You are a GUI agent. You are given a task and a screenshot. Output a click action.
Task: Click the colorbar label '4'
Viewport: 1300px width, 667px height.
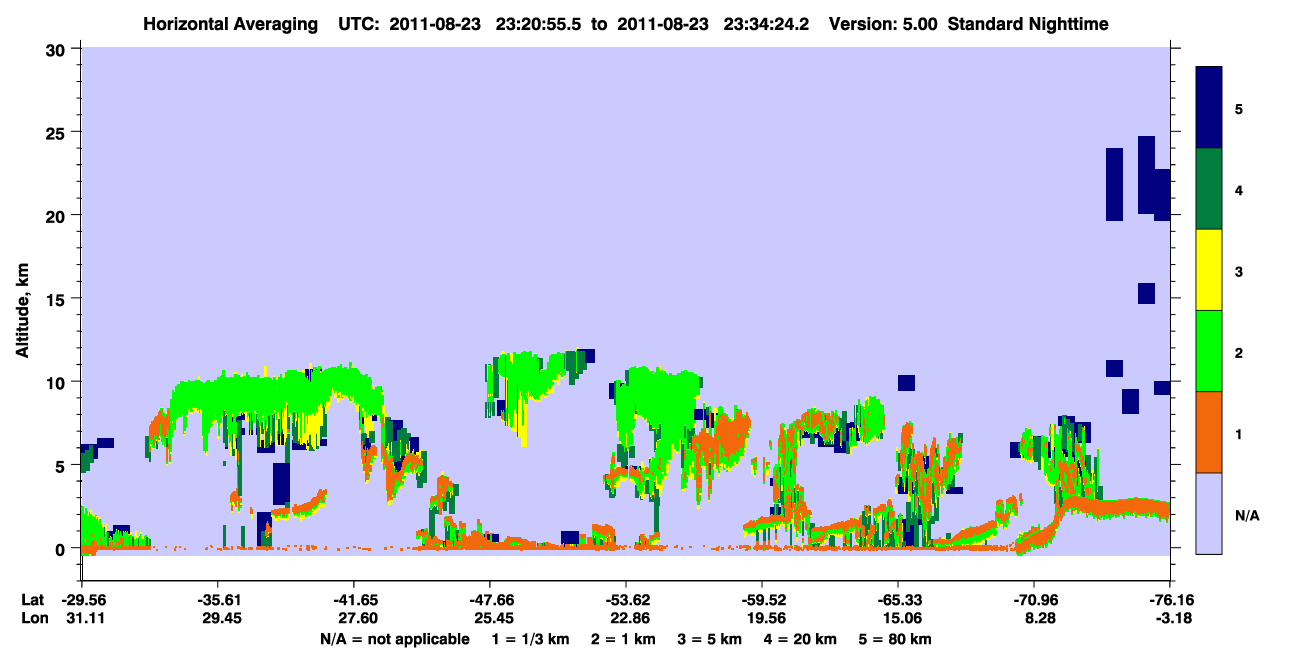coord(1239,189)
